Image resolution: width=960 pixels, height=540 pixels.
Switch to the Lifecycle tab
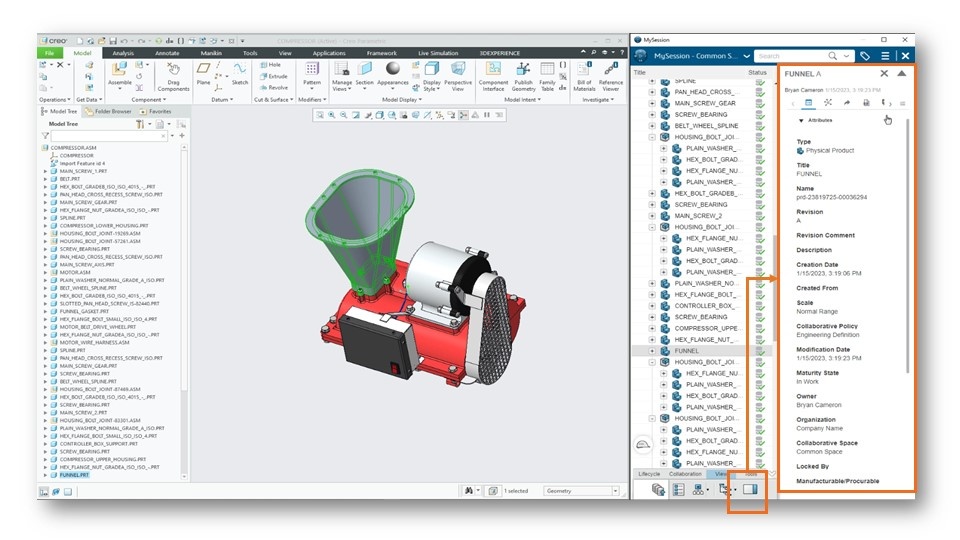click(x=649, y=474)
